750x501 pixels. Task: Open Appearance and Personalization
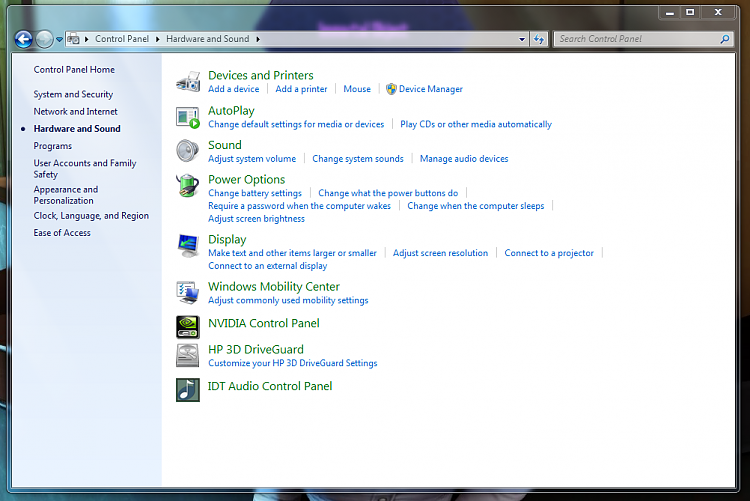[x=66, y=195]
